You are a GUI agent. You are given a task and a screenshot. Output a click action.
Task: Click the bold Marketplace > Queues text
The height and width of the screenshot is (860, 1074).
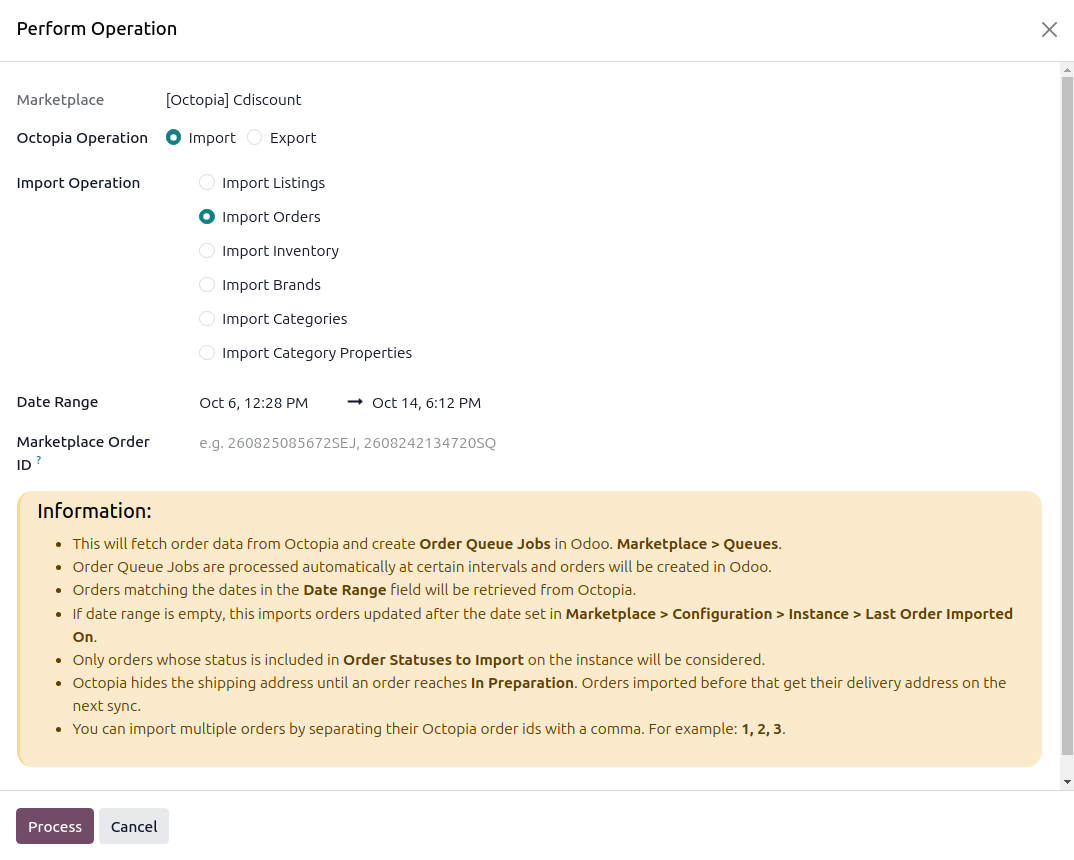[x=697, y=544]
